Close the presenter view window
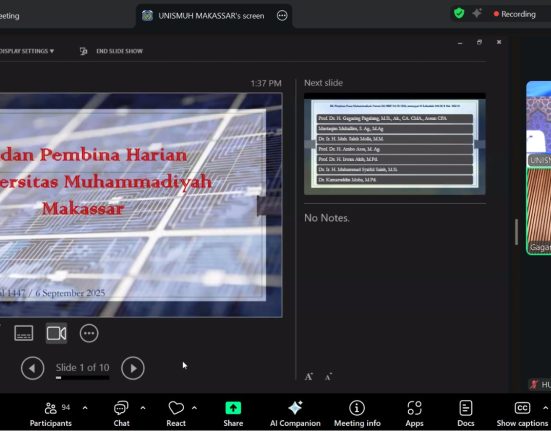The image size is (551, 431). [499, 42]
